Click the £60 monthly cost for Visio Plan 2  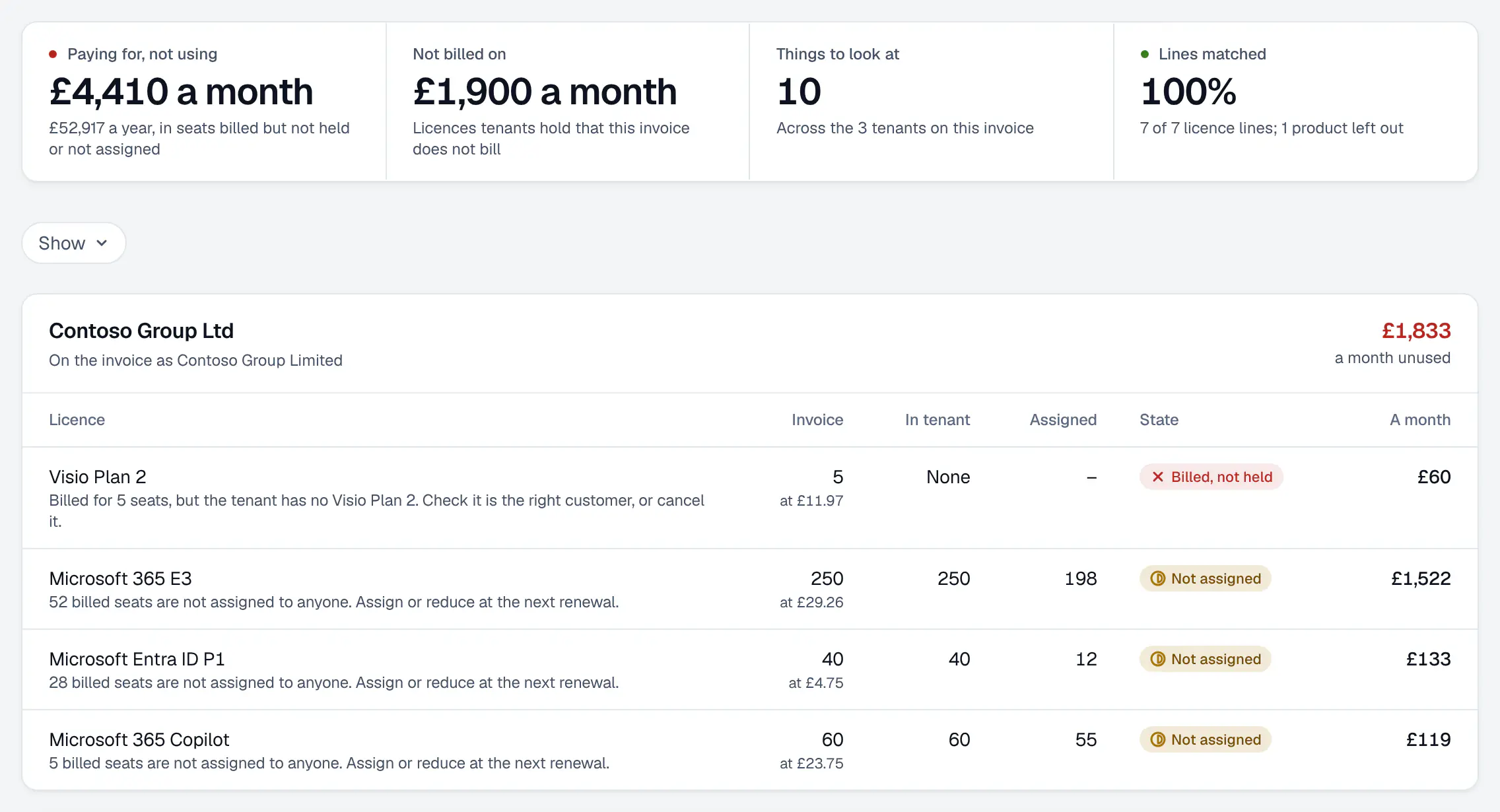tap(1434, 477)
